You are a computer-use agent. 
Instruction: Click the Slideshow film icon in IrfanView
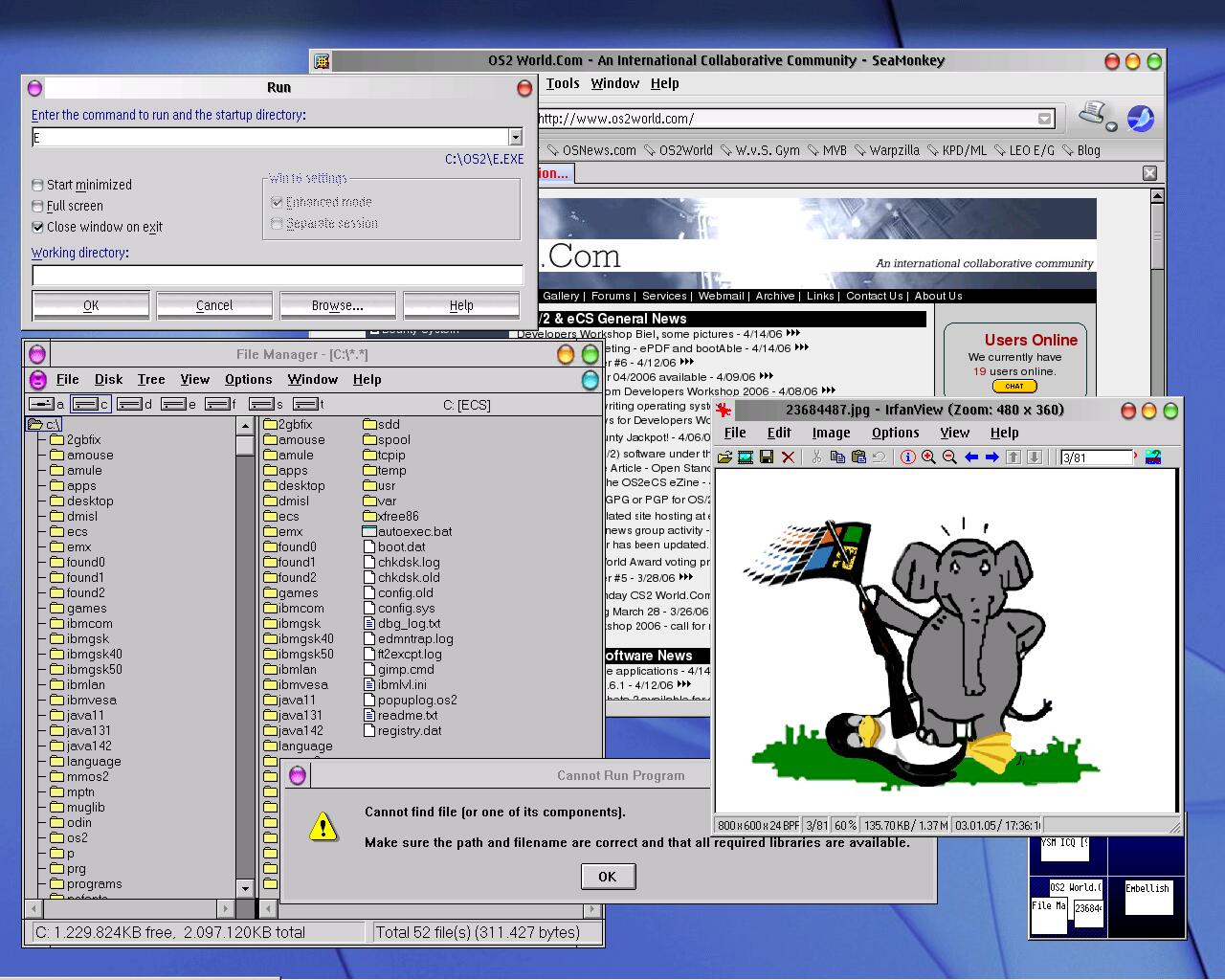[x=746, y=457]
